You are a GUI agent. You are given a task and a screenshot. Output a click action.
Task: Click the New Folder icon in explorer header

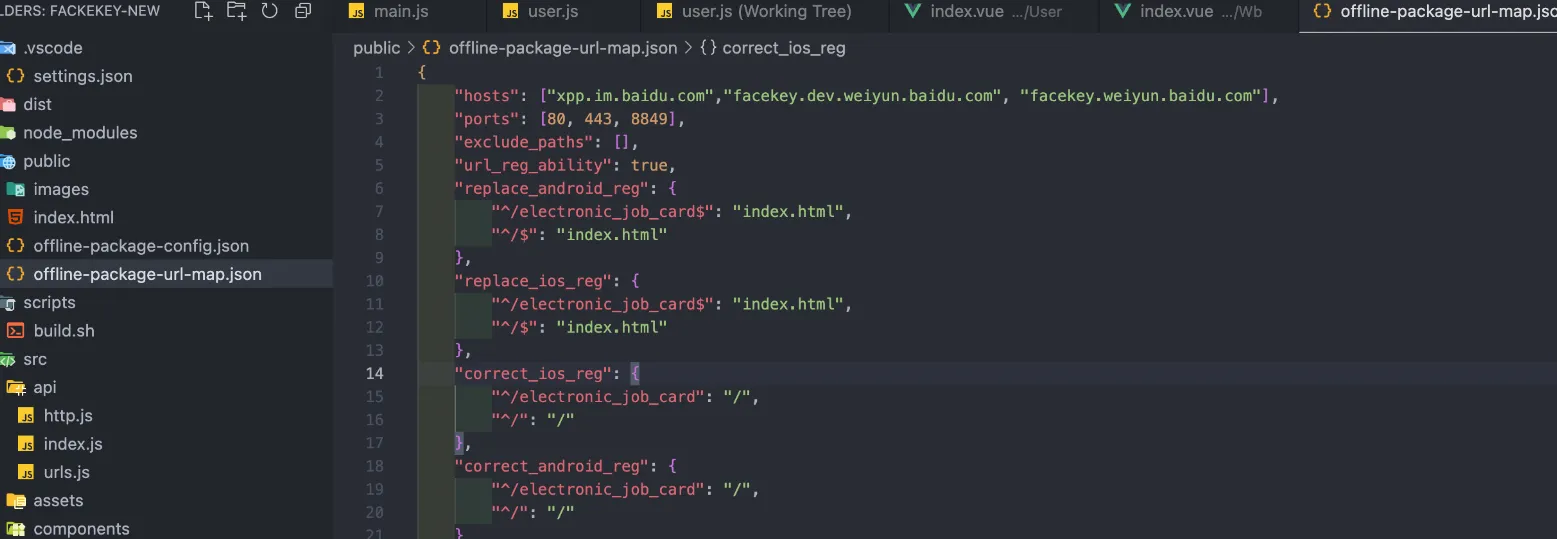(236, 12)
